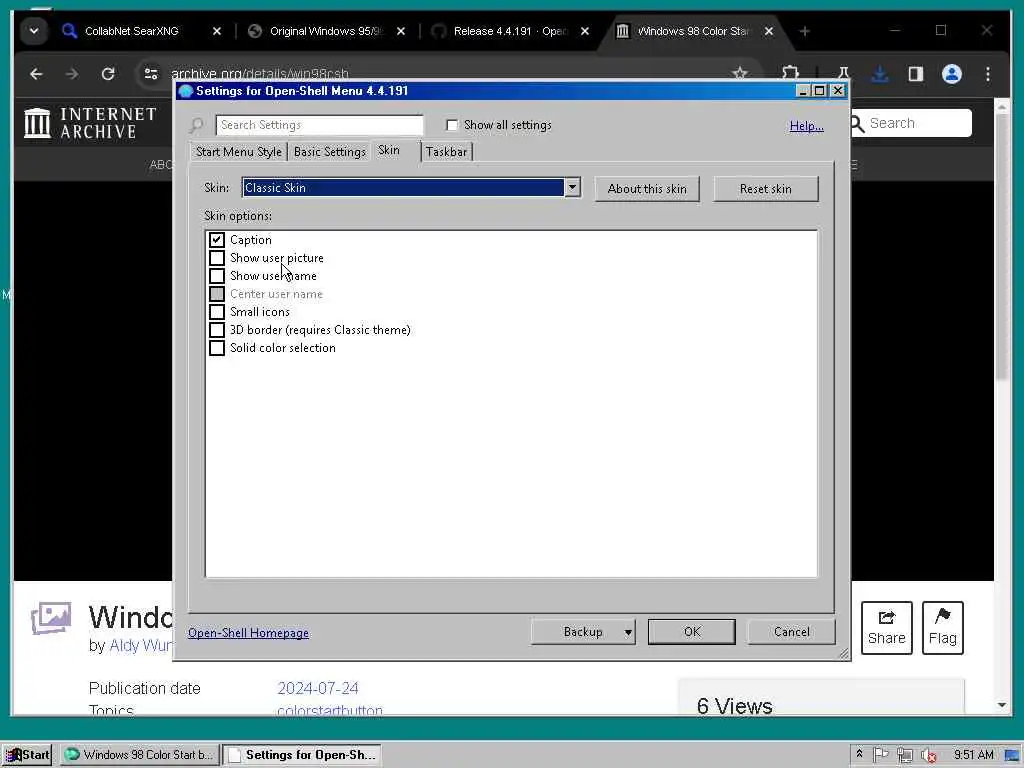1024x768 pixels.
Task: Expand system tray hidden icons arrow
Action: pos(859,754)
